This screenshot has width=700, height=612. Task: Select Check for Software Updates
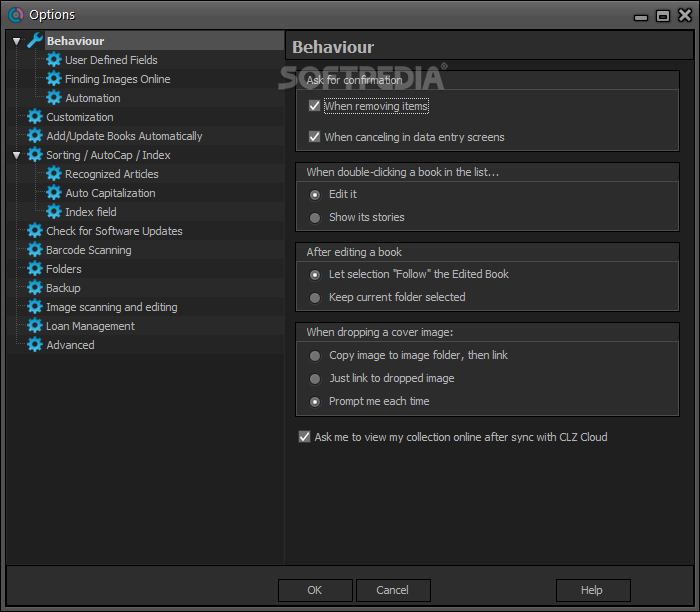[x=114, y=231]
